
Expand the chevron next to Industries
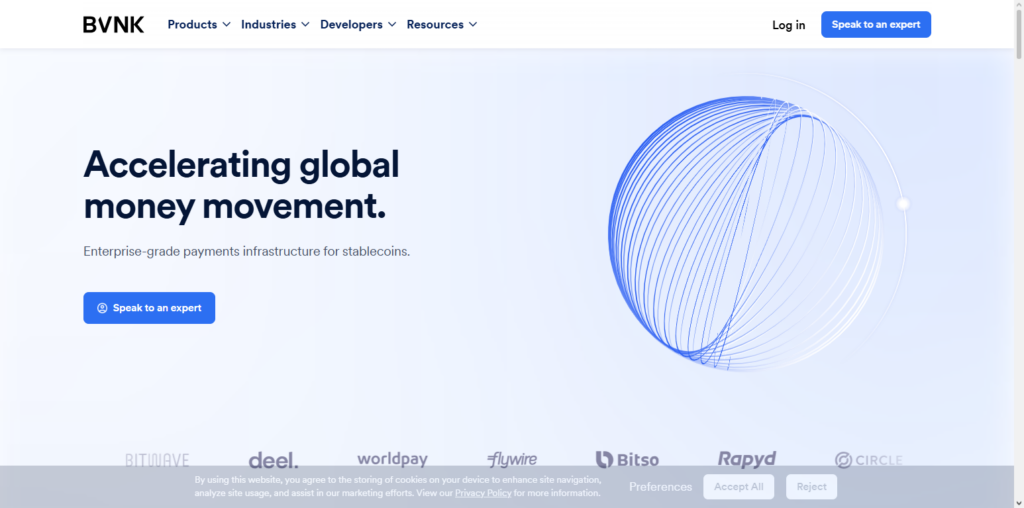pos(304,24)
